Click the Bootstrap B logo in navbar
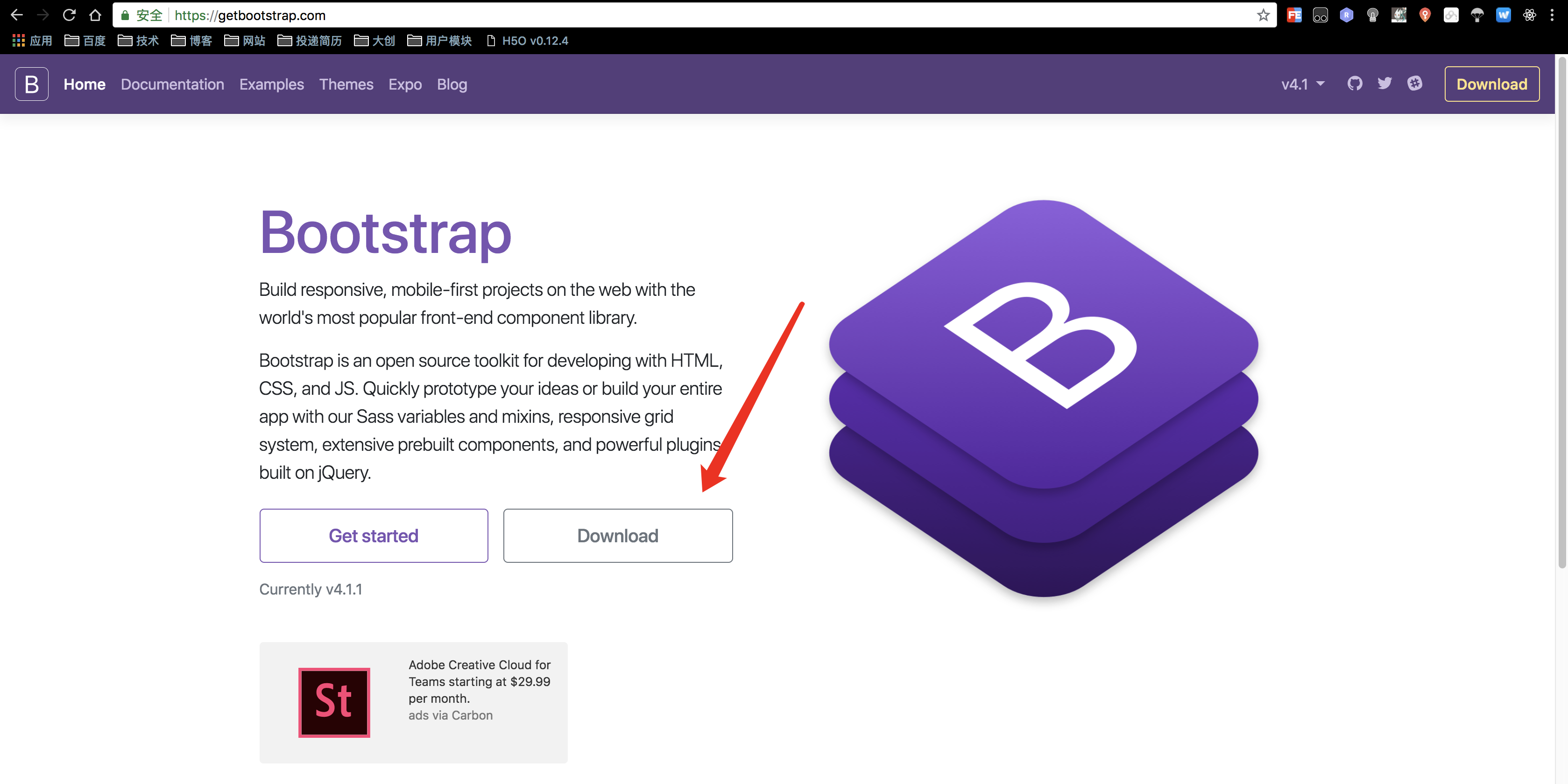This screenshot has height=784, width=1568. pyautogui.click(x=32, y=84)
